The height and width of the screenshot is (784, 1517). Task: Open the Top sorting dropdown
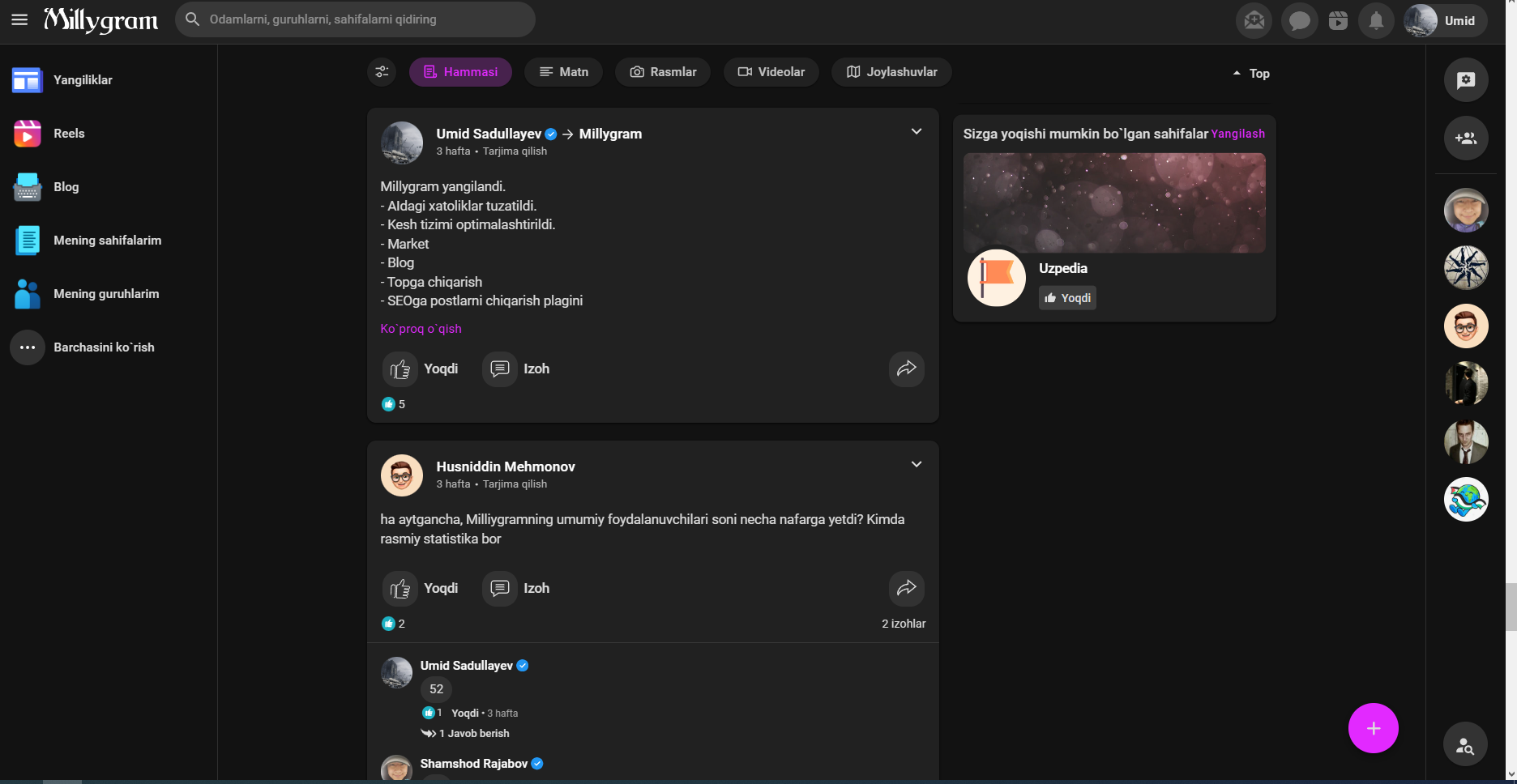(1251, 74)
